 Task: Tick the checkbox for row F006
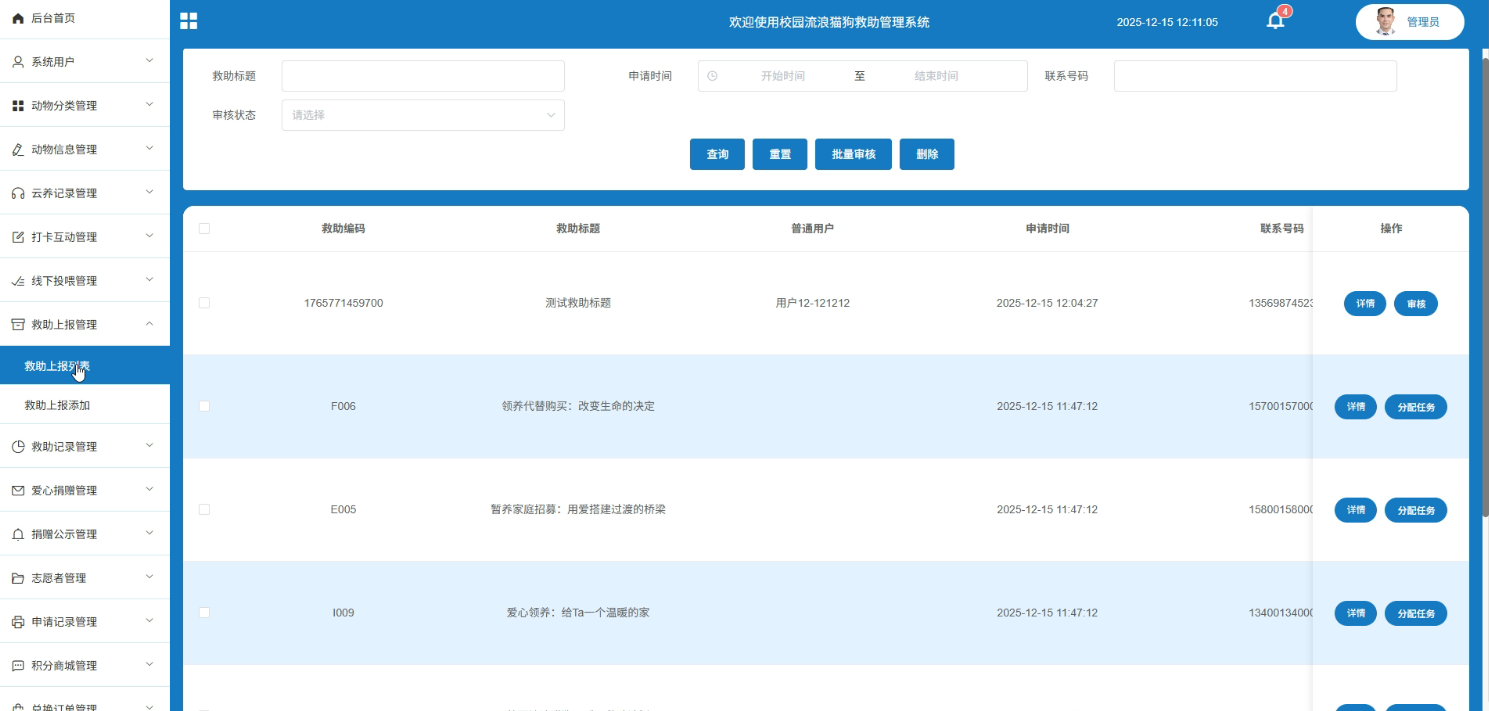(x=204, y=406)
